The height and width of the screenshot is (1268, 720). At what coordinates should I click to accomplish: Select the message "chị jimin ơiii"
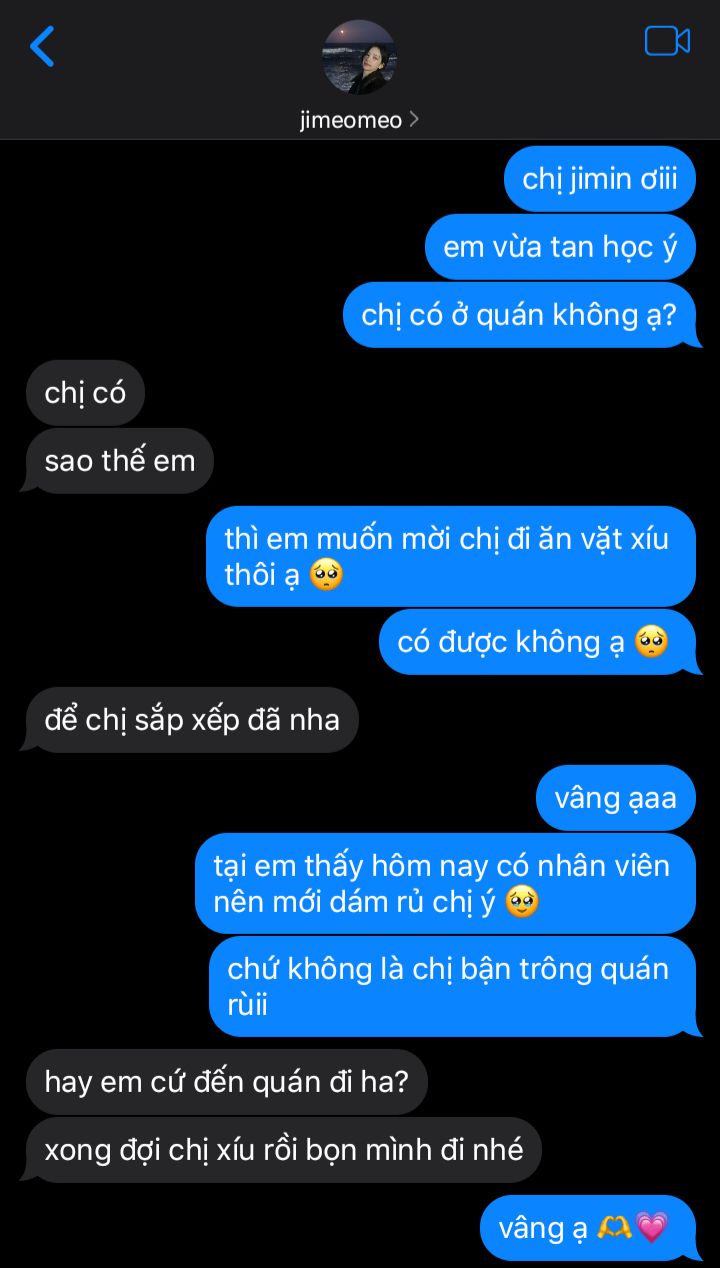(x=600, y=179)
